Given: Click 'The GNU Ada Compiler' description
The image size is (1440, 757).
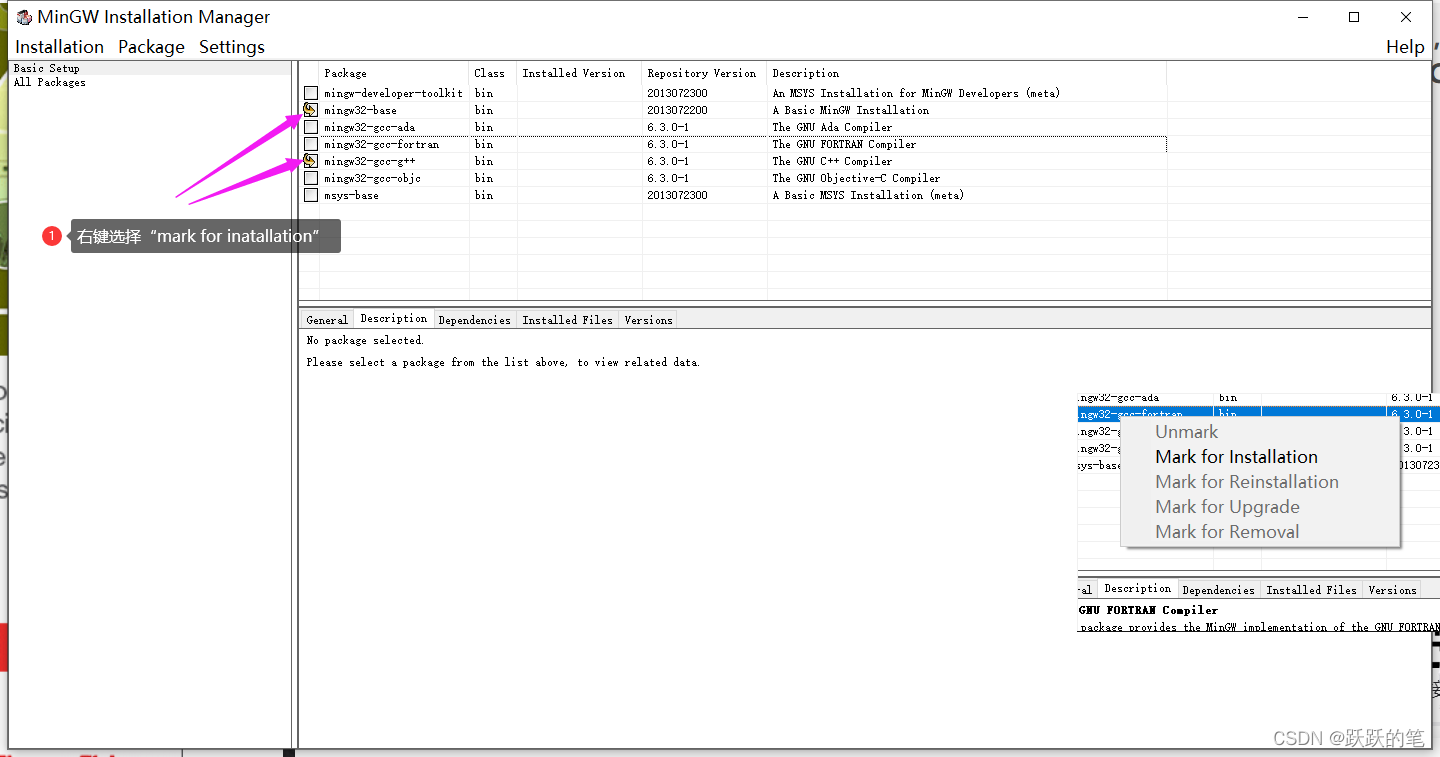Looking at the screenshot, I should 832,127.
